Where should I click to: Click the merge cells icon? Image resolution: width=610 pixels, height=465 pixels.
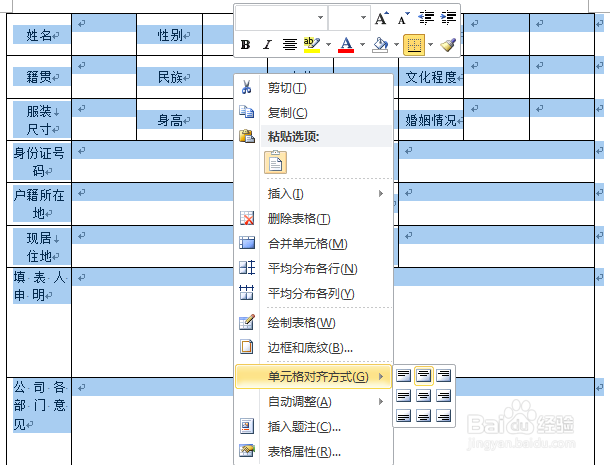pos(247,243)
